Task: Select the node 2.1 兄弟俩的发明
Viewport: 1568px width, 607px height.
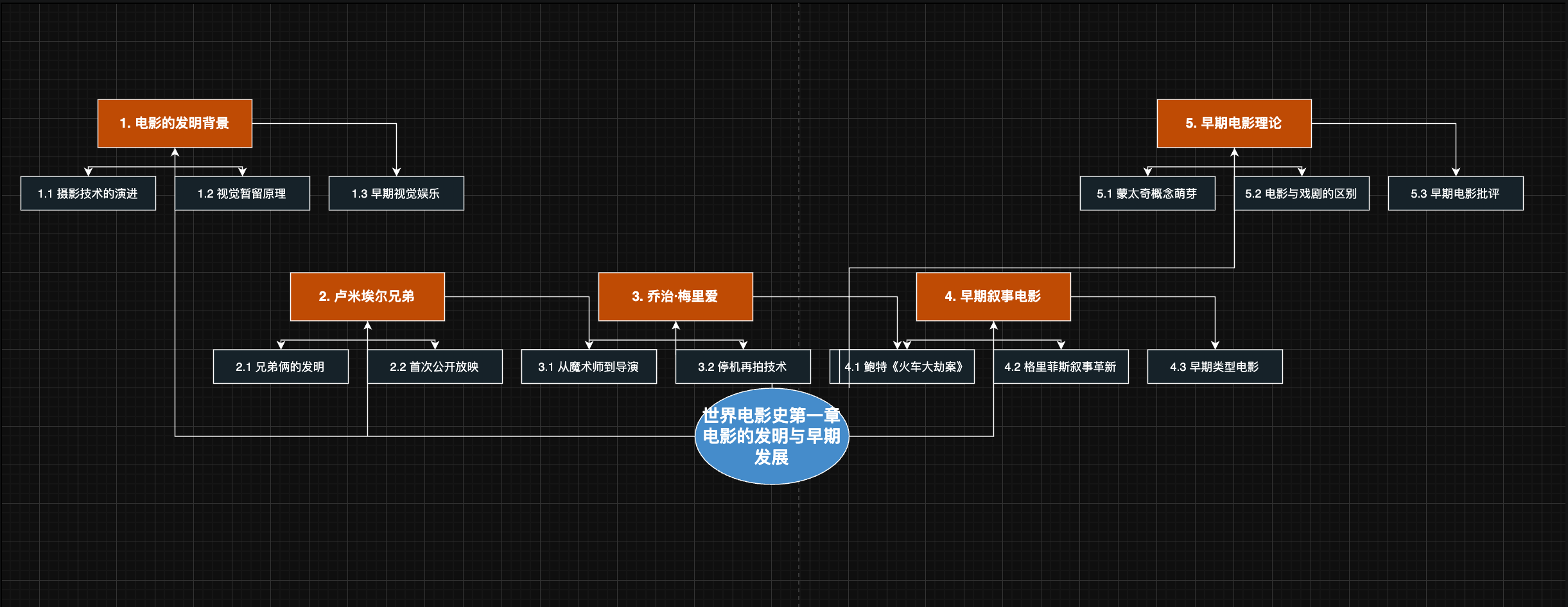Action: click(281, 366)
